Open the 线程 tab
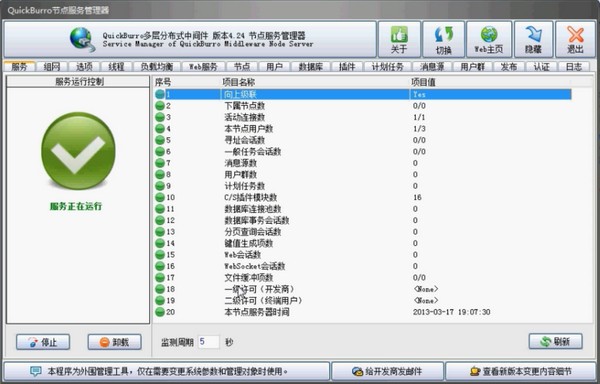 116,67
